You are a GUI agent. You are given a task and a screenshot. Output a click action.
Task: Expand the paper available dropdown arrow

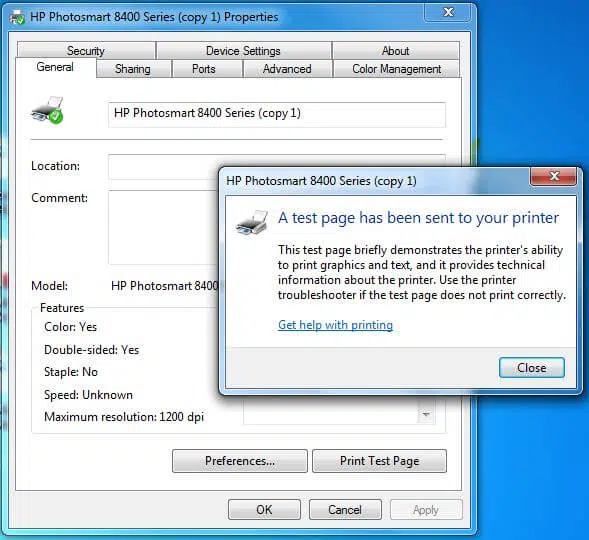[426, 414]
